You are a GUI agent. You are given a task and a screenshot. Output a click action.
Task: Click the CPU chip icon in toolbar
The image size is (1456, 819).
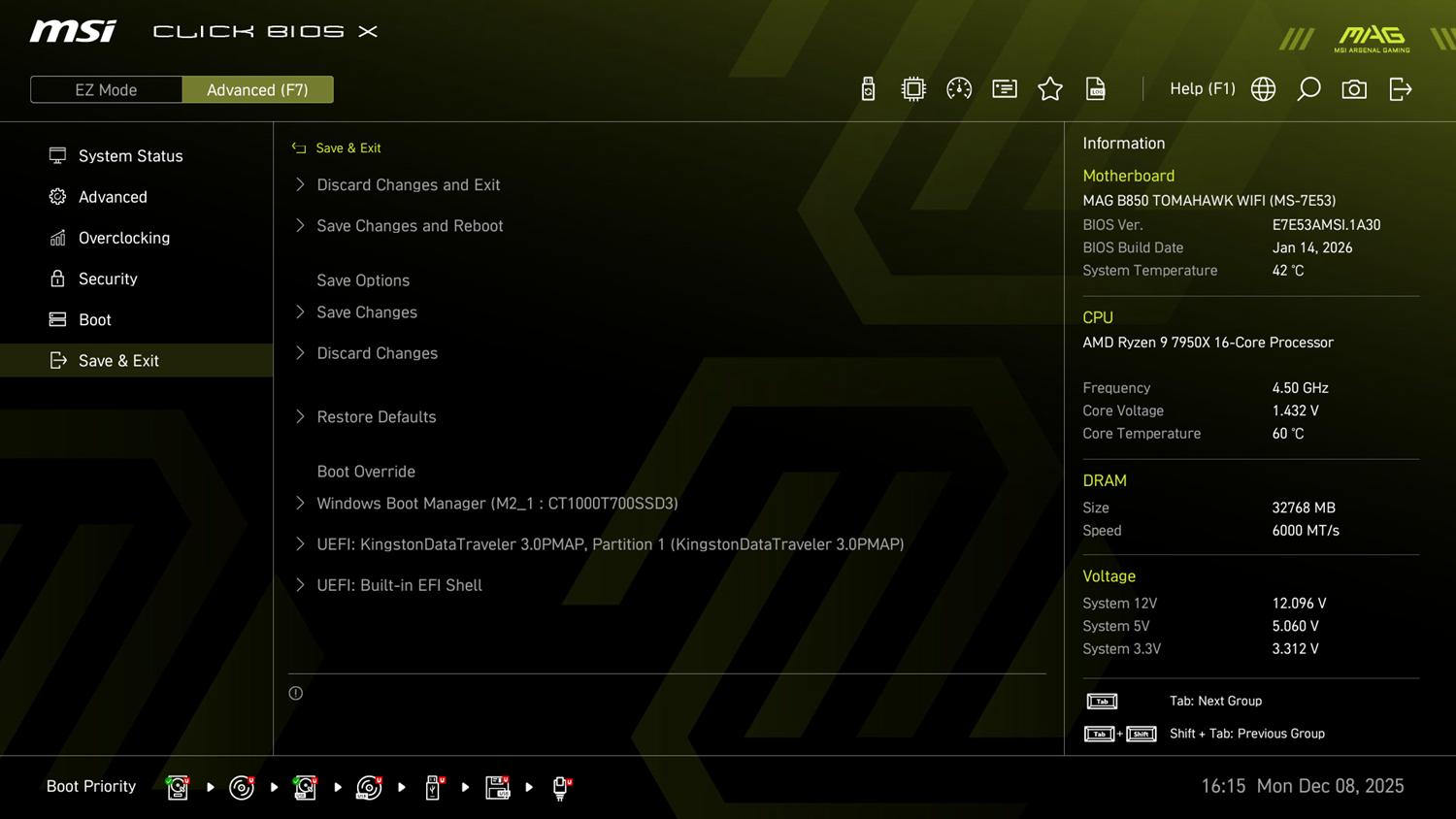[913, 89]
